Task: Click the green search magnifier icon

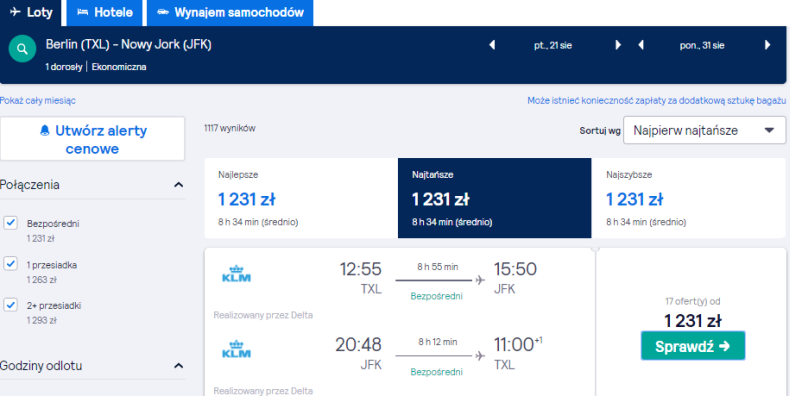Action: pyautogui.click(x=23, y=49)
